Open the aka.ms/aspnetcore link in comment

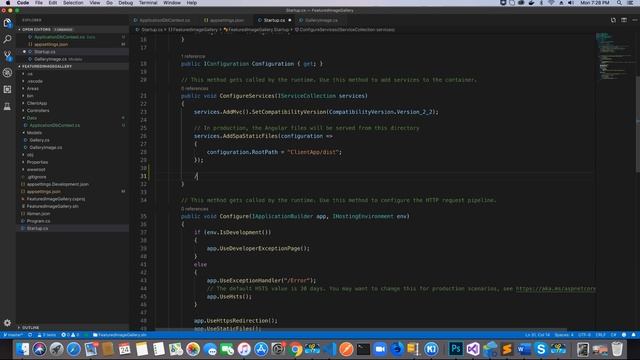pos(556,289)
